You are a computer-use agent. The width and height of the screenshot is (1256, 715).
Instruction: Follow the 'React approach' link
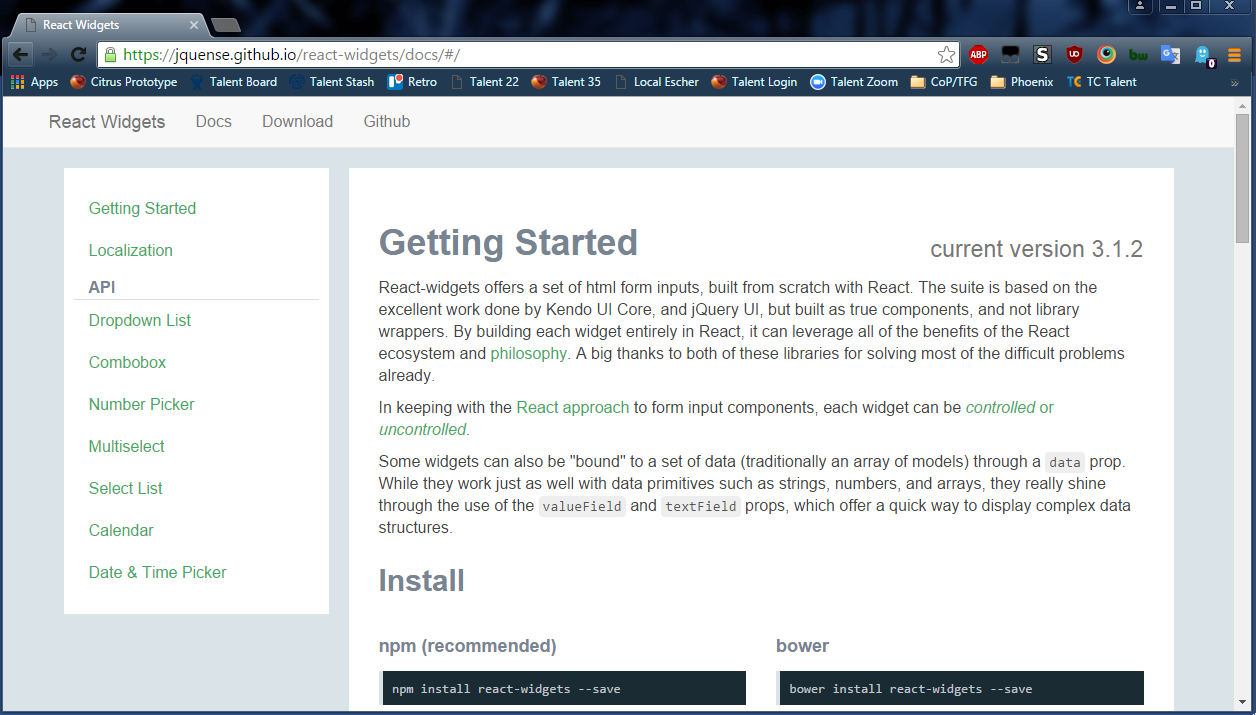573,407
